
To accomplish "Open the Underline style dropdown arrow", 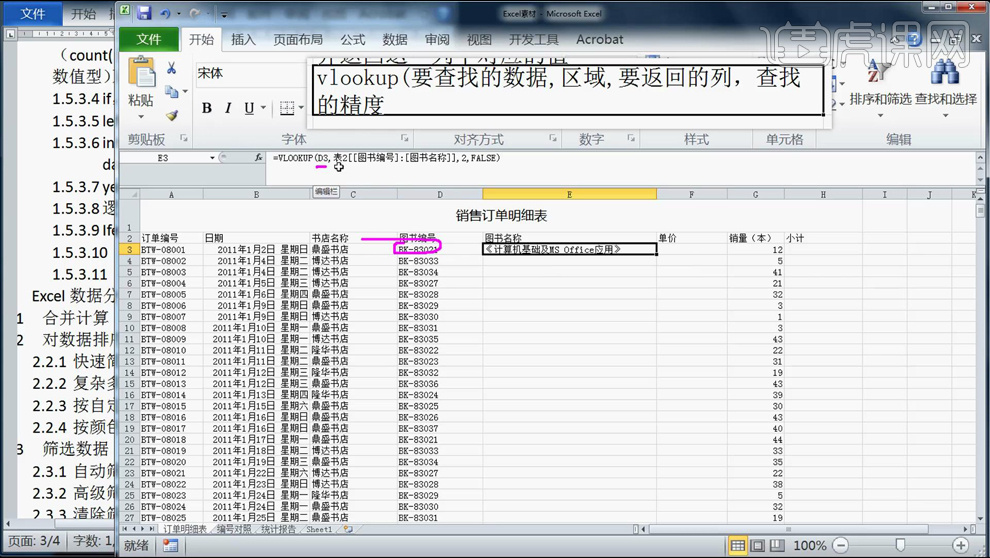I will click(263, 108).
